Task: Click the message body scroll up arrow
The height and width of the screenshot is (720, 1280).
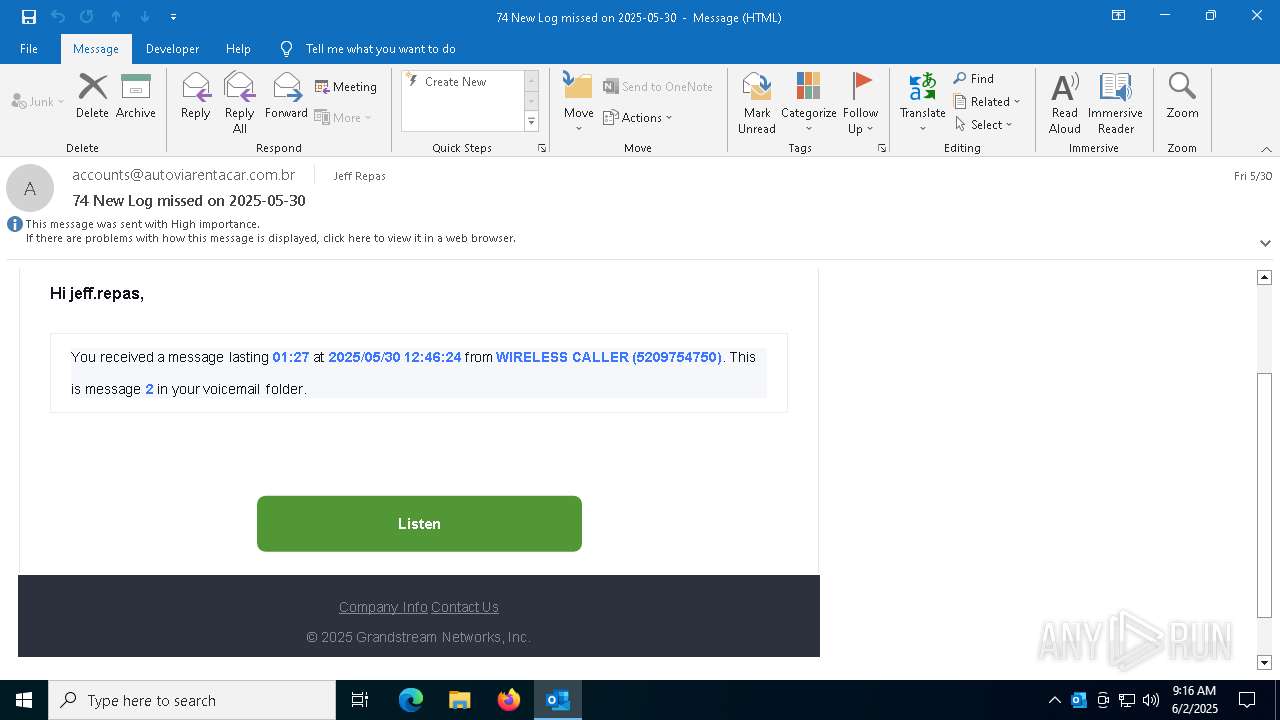Action: point(1264,277)
